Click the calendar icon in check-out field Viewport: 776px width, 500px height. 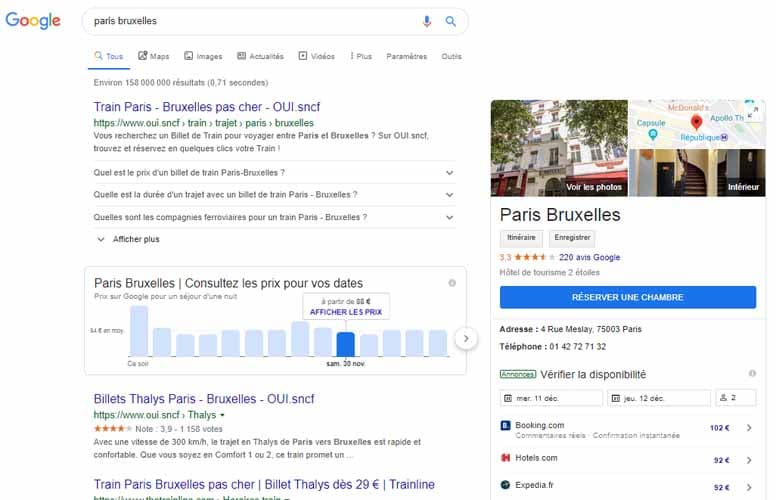pos(616,398)
